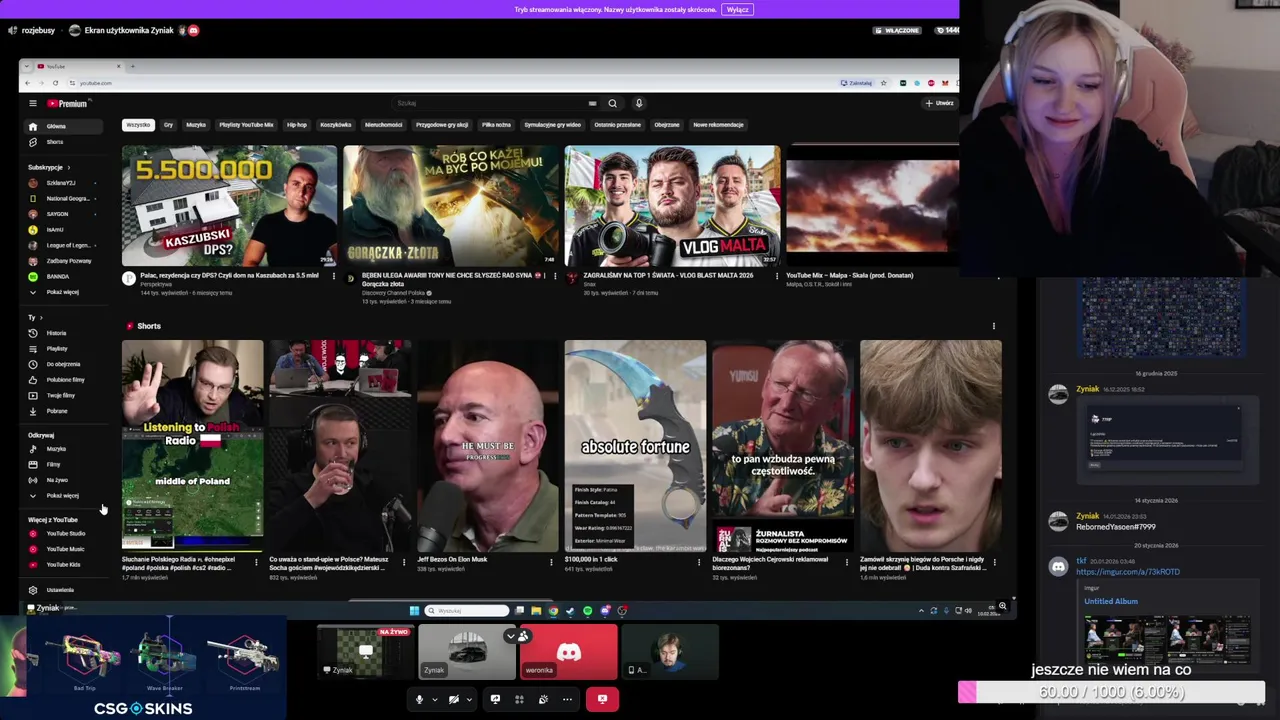This screenshot has width=1280, height=720.
Task: Open Twoje filmy in the sidebar
Action: pyautogui.click(x=64, y=395)
